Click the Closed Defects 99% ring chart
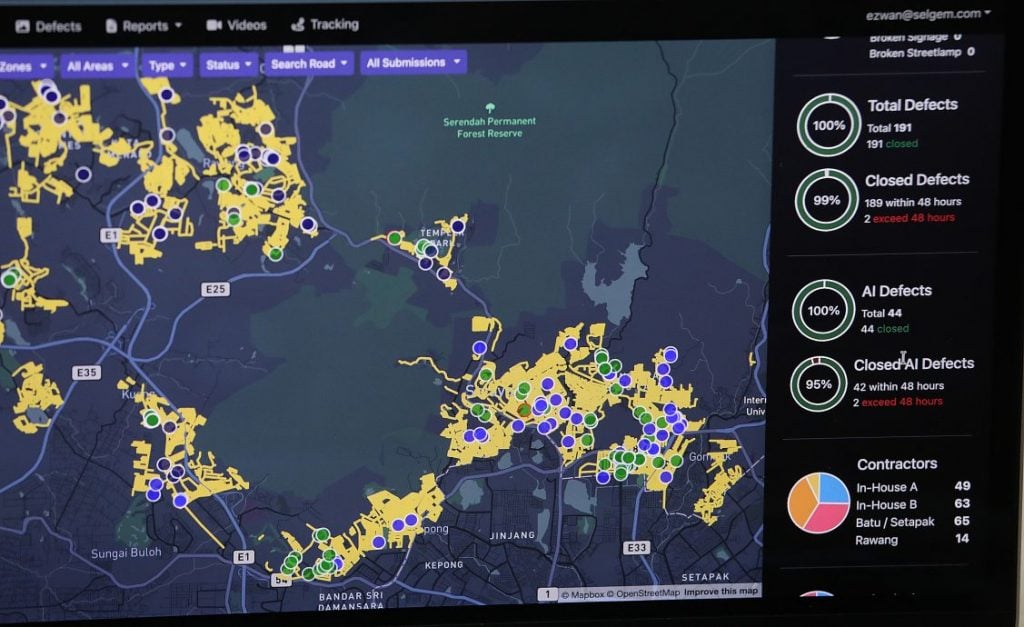Image resolution: width=1024 pixels, height=627 pixels. (x=826, y=200)
